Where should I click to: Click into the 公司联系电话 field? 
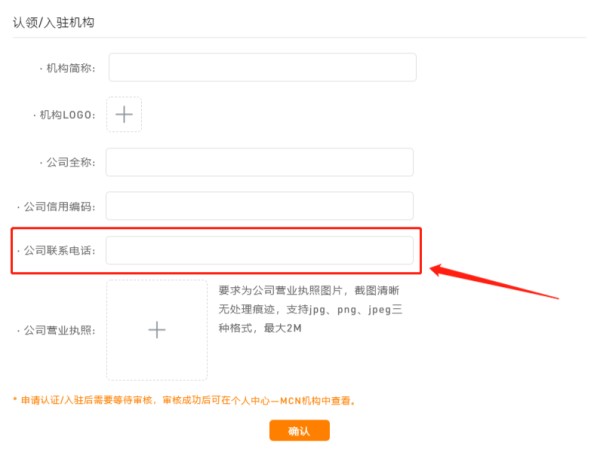pos(259,250)
